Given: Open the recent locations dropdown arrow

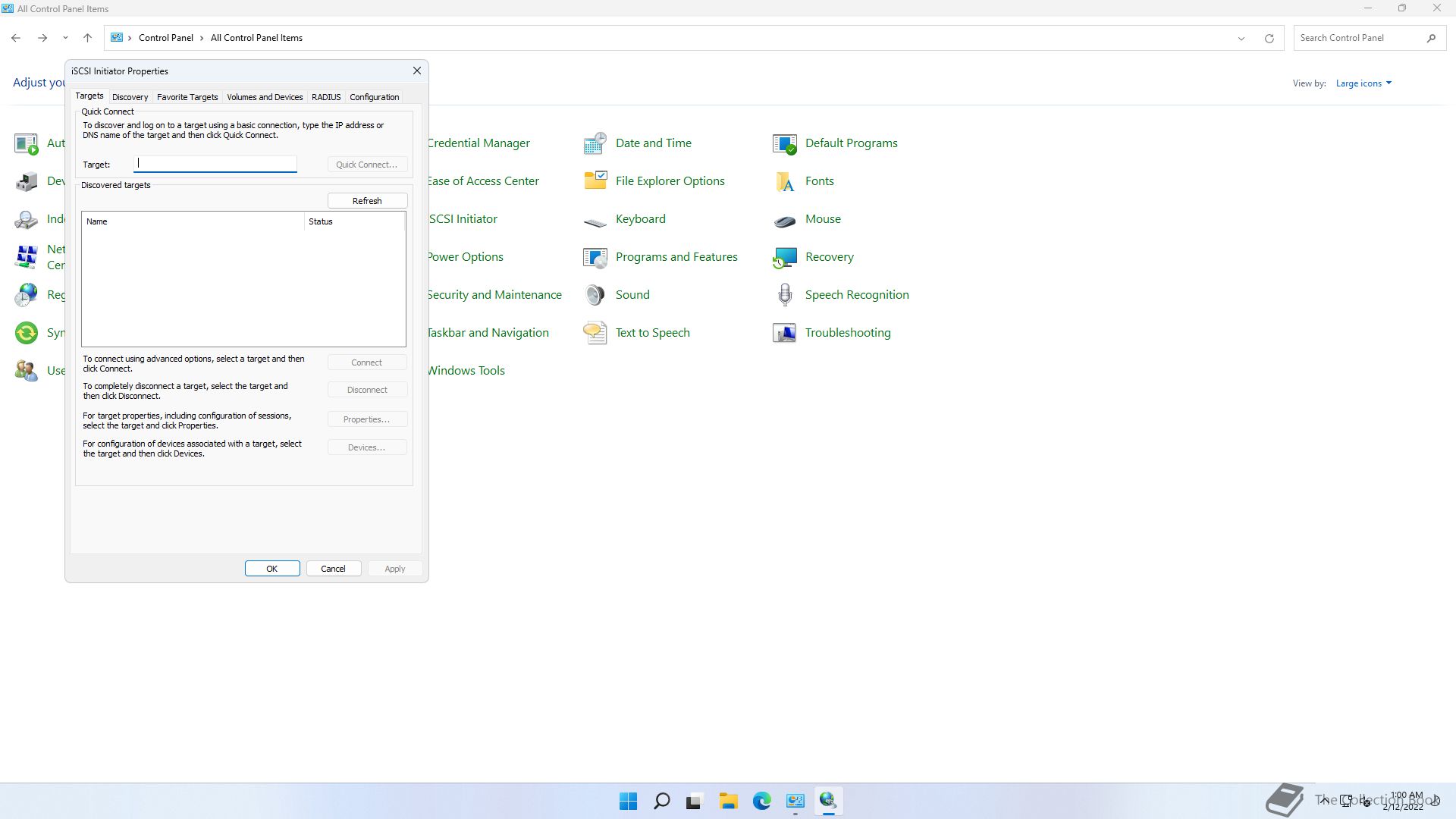Looking at the screenshot, I should (65, 38).
